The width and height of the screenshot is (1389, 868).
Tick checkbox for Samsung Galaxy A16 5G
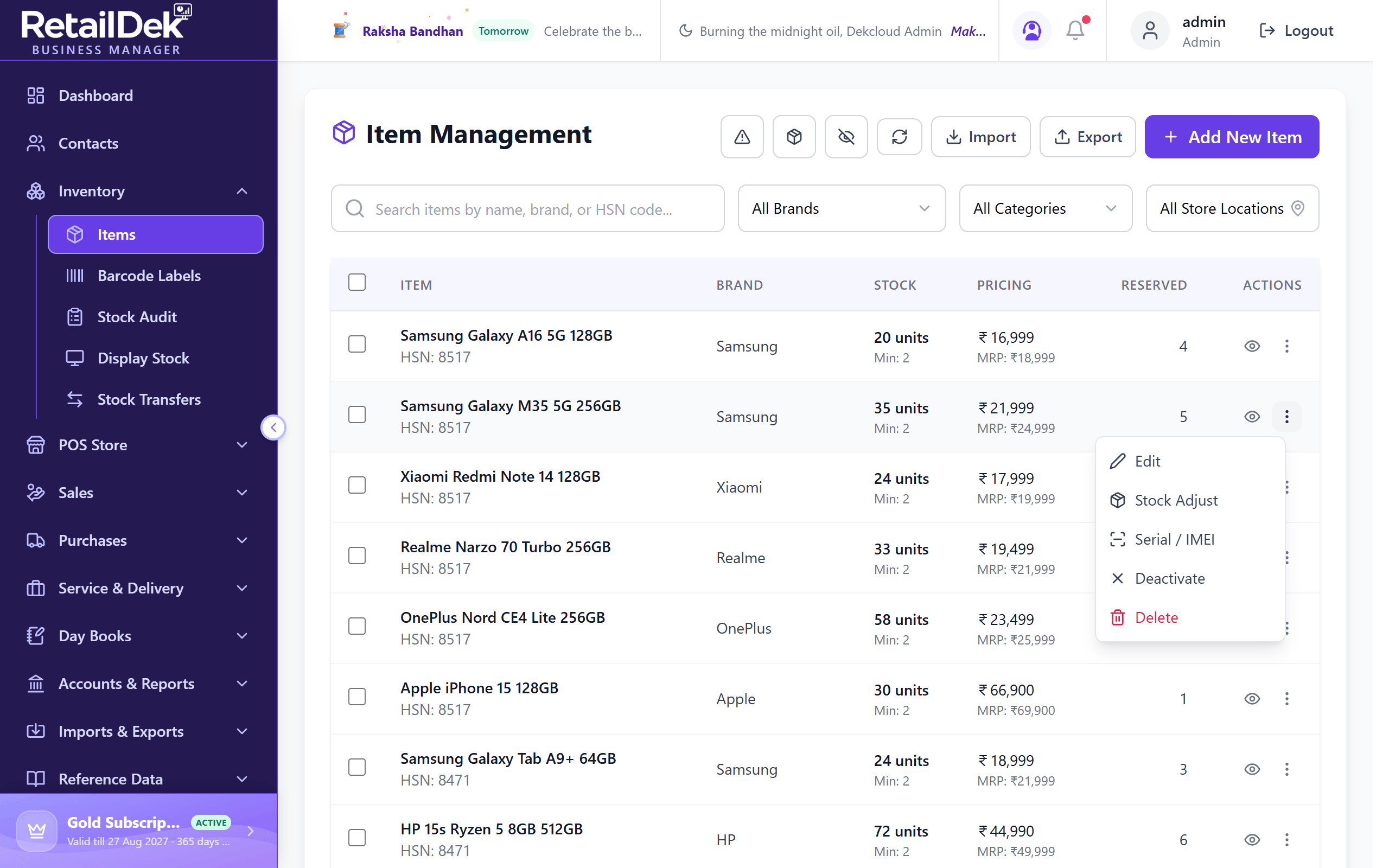(357, 344)
